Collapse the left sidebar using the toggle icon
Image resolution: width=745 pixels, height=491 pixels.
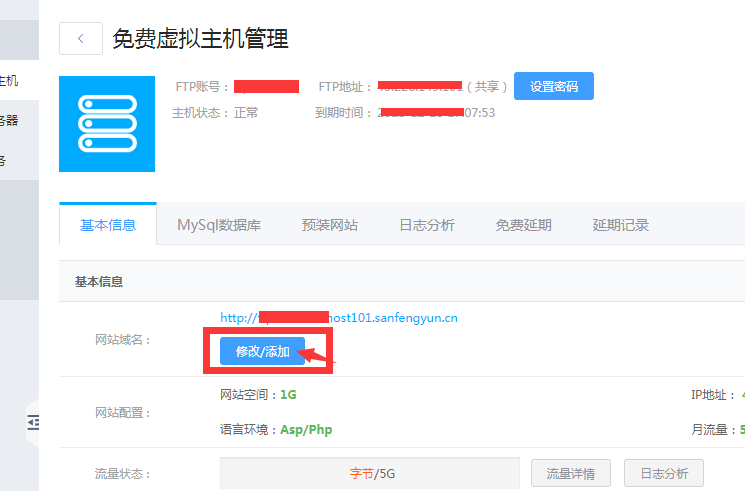(33, 424)
